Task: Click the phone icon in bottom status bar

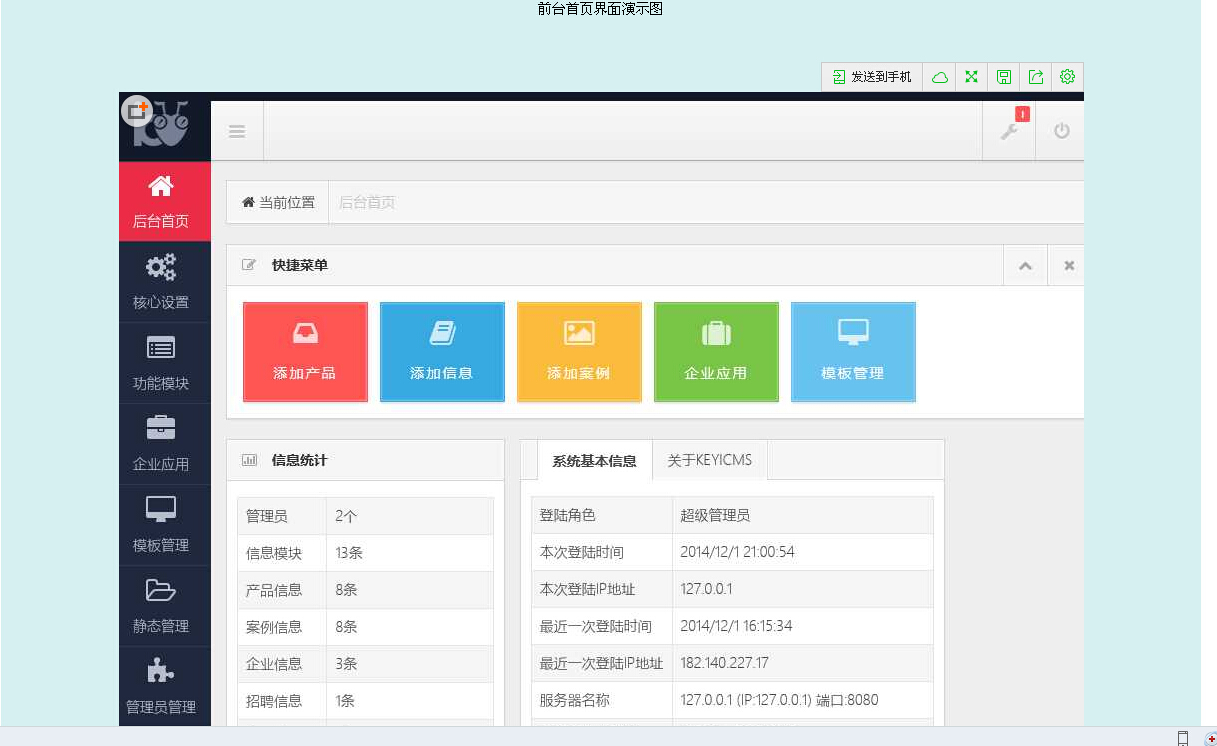Action: coord(1183,738)
